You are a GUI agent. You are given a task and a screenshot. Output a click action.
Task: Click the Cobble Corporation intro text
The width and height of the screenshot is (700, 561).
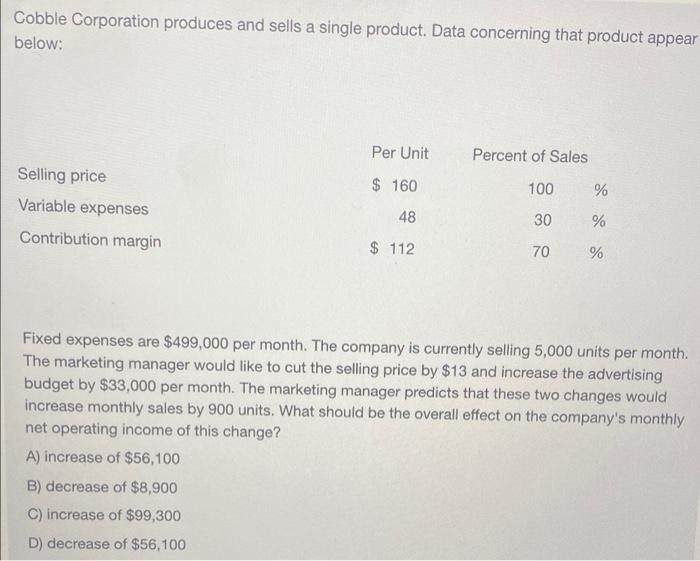click(355, 32)
